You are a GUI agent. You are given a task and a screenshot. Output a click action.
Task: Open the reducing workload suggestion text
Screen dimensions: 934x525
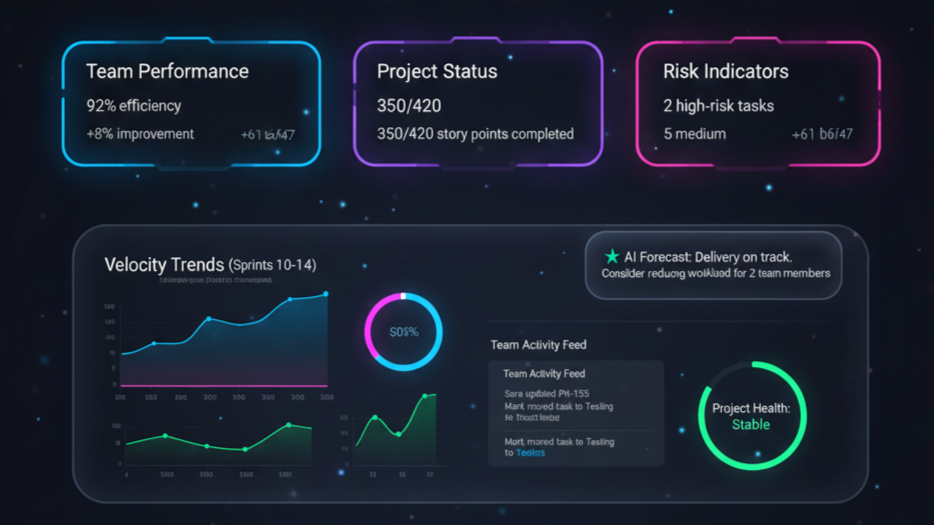pyautogui.click(x=715, y=273)
